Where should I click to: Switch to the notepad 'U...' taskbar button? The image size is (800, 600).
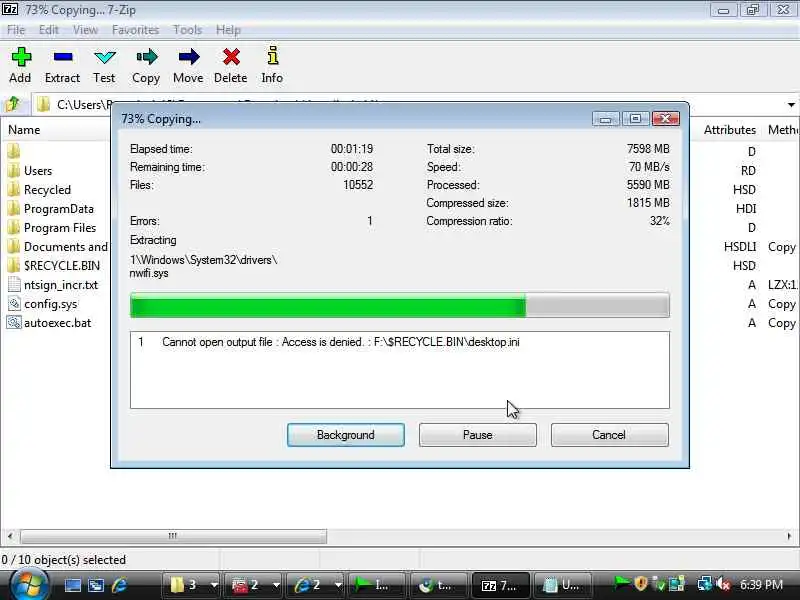(562, 585)
